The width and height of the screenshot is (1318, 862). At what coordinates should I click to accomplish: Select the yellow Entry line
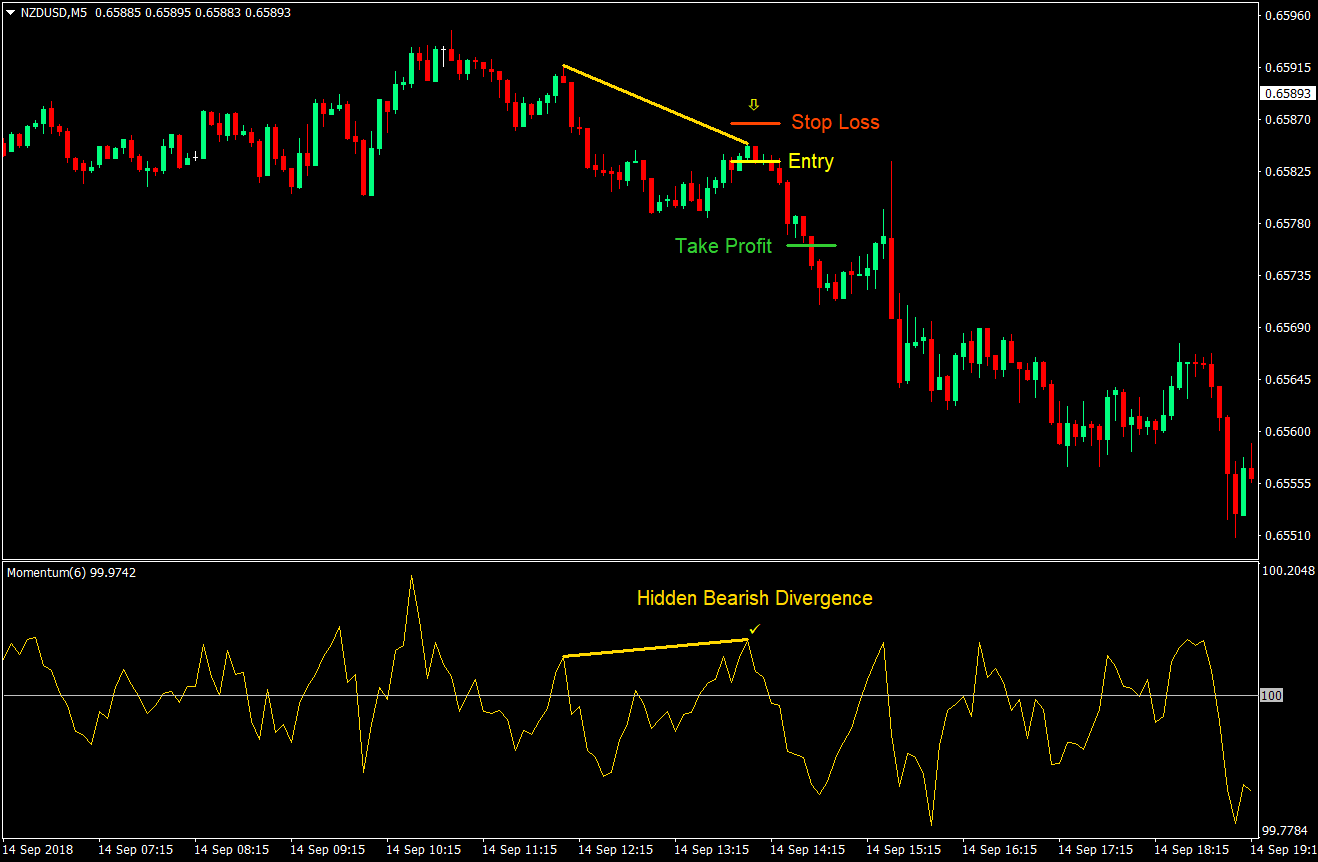(x=757, y=161)
